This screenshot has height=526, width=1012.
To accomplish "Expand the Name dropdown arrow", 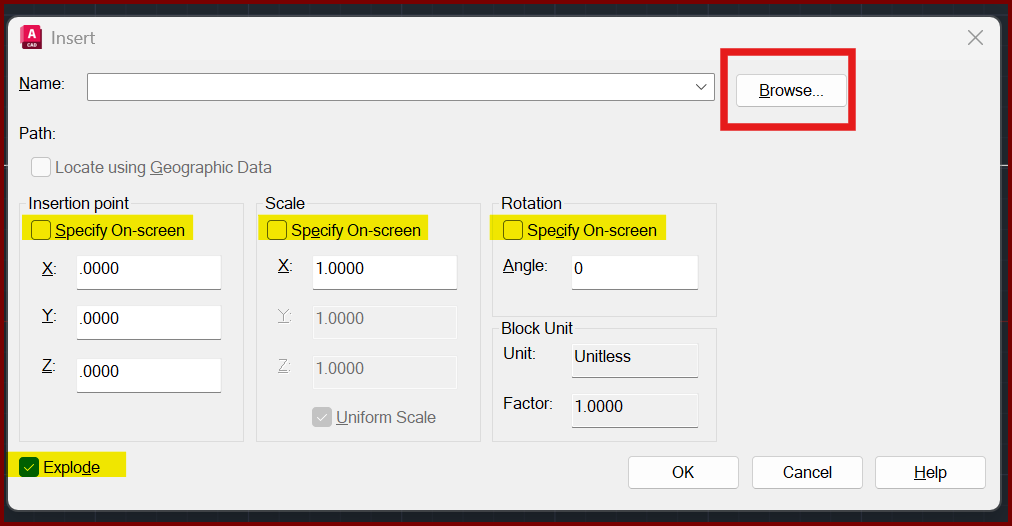I will [x=702, y=87].
